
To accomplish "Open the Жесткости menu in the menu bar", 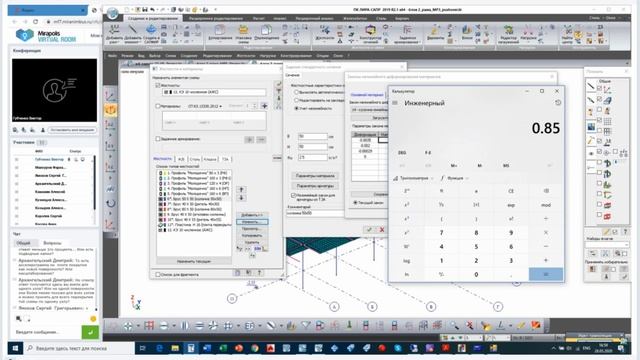I will [x=246, y=56].
